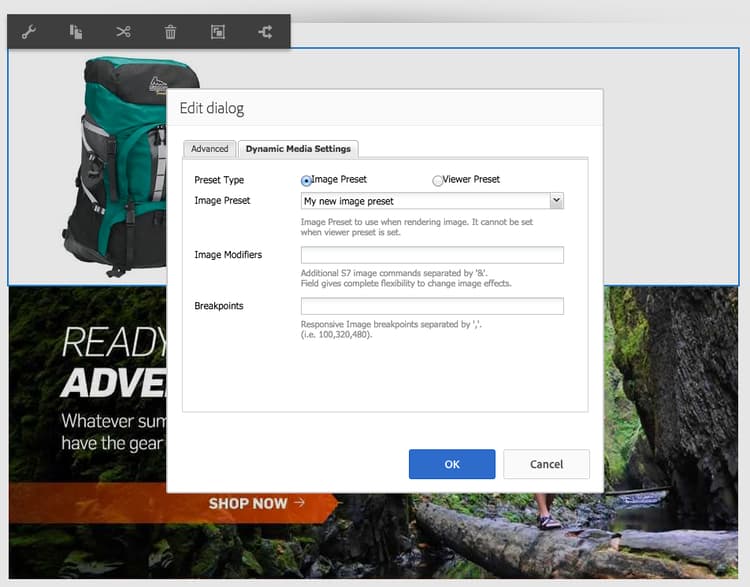This screenshot has height=587, width=750.
Task: Select the Viewer Preset radio button
Action: tap(437, 181)
